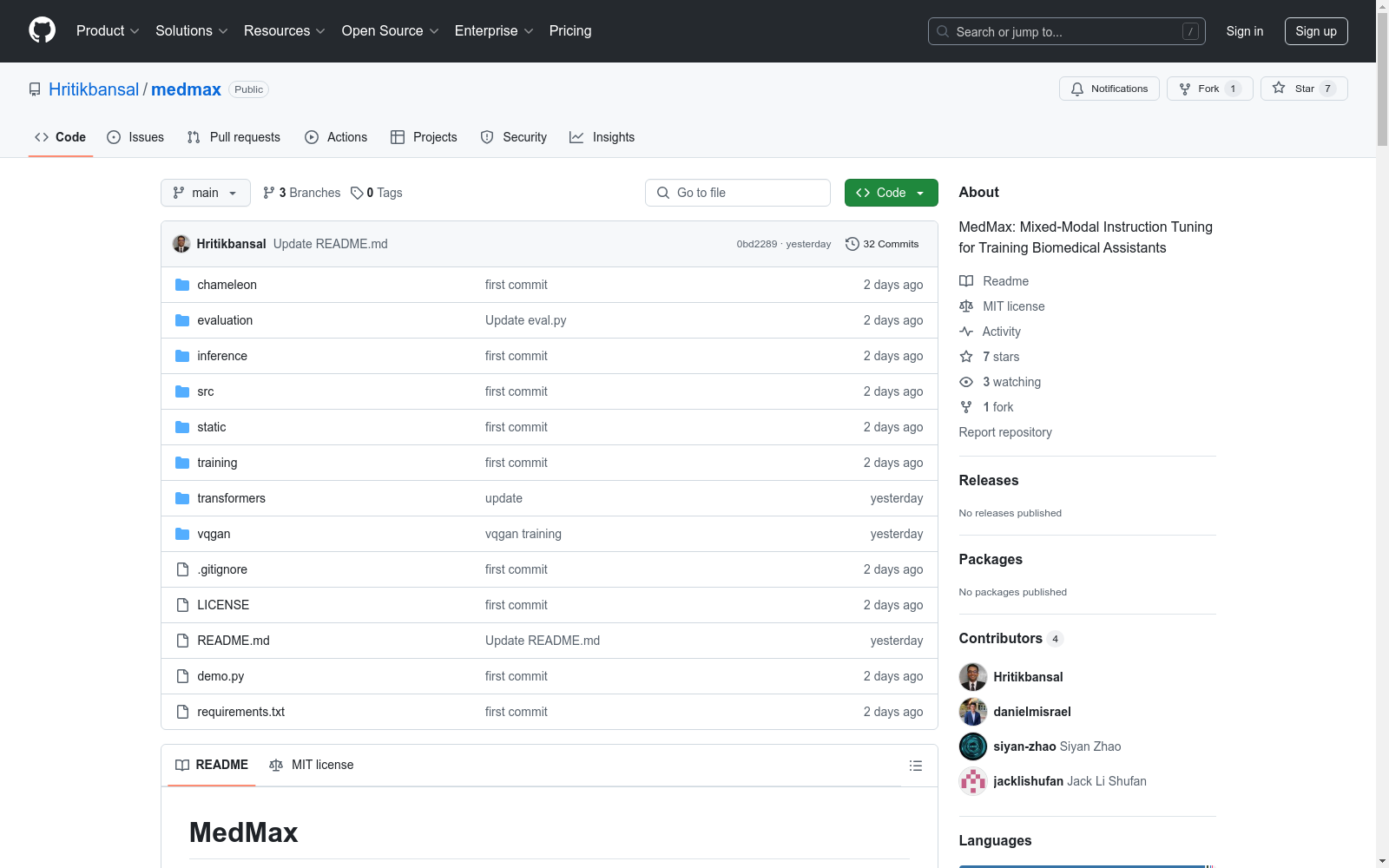
Task: Open the 0bd2289 commit hash
Action: (757, 244)
